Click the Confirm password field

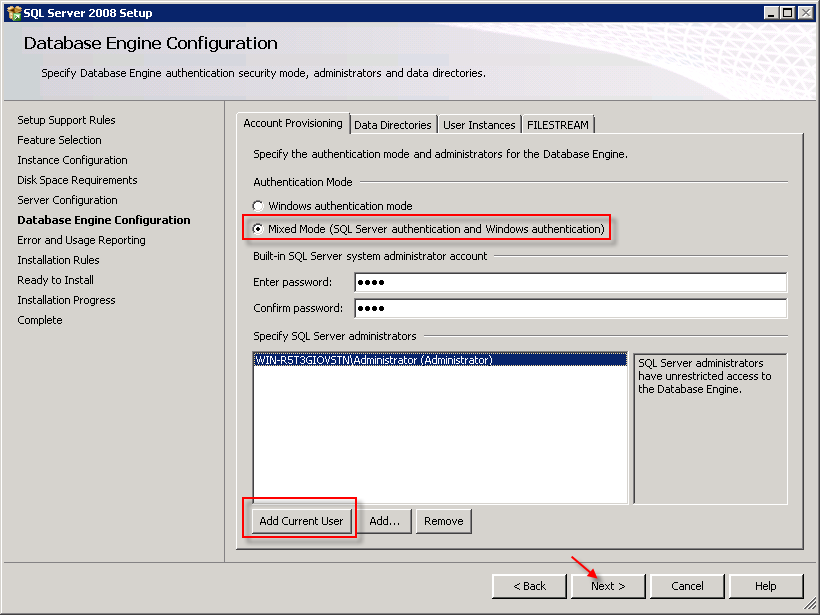[x=571, y=309]
